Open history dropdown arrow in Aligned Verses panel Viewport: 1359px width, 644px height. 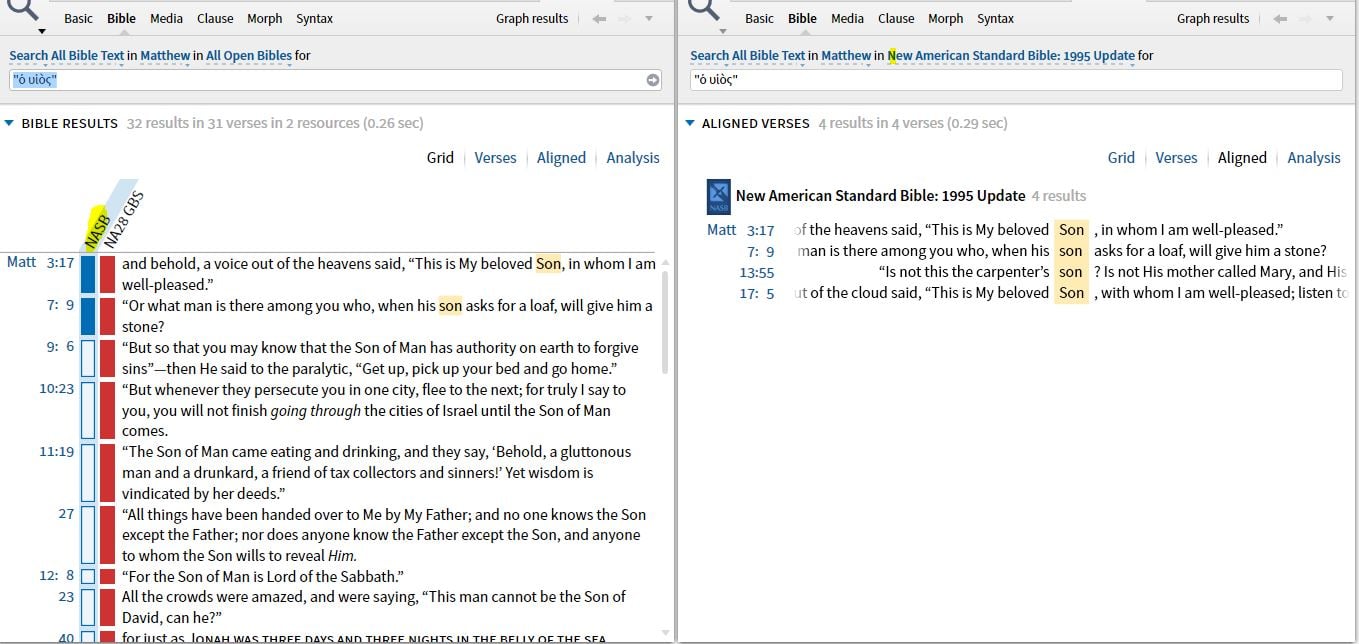click(x=1330, y=19)
